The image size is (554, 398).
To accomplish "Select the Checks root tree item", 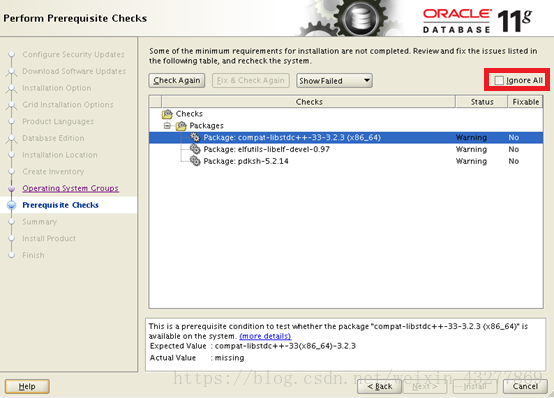I will (x=189, y=114).
